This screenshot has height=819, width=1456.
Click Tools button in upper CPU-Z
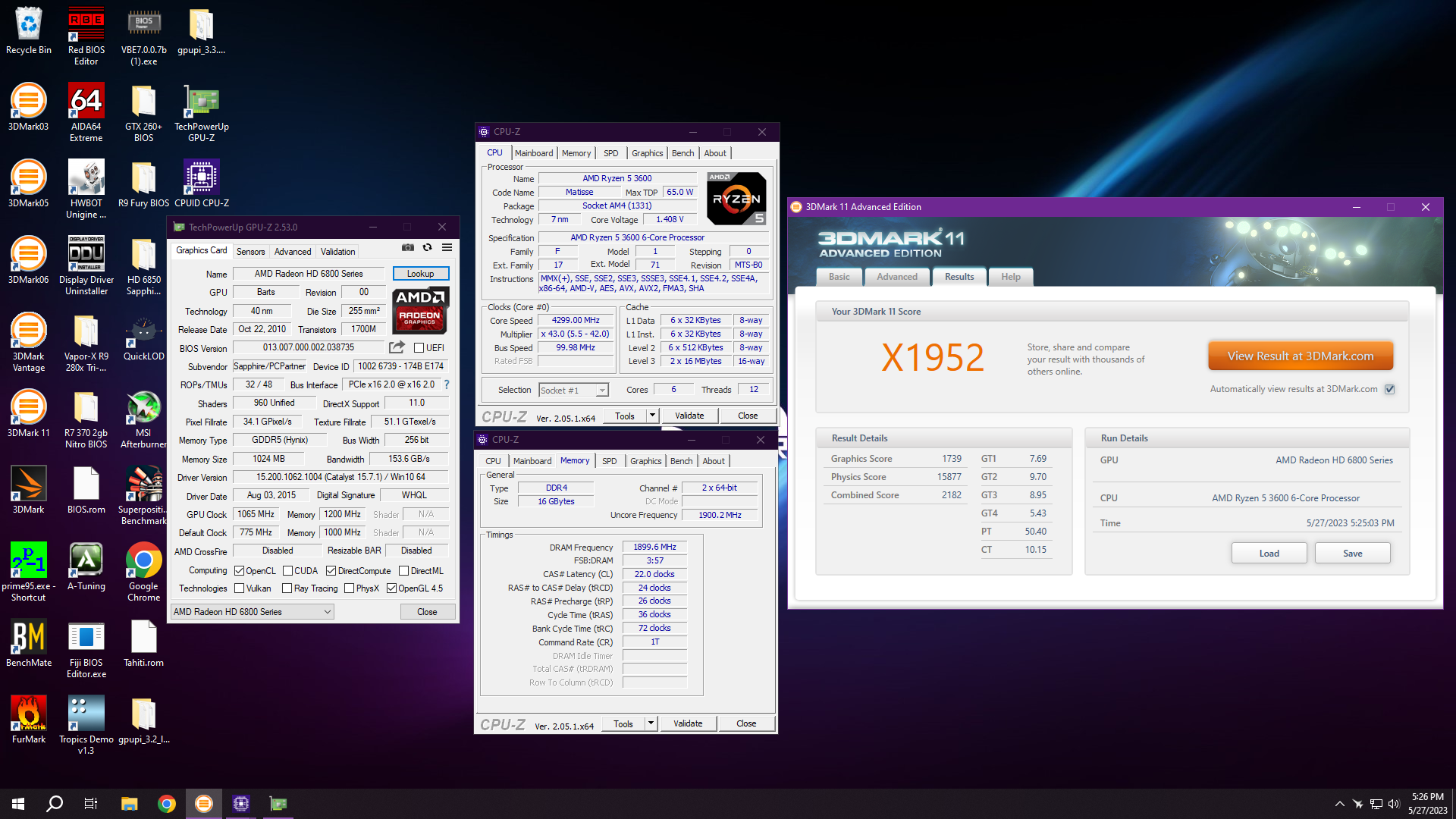tap(625, 416)
